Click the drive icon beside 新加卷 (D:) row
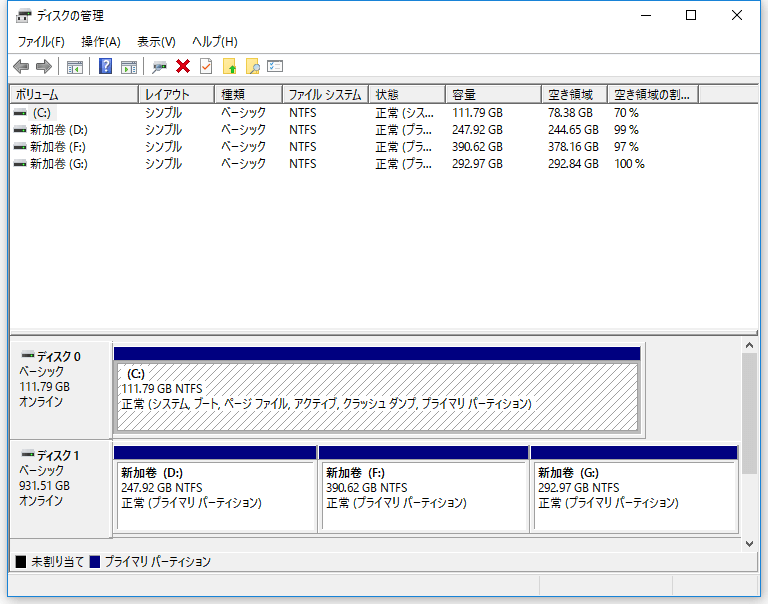 coord(20,130)
